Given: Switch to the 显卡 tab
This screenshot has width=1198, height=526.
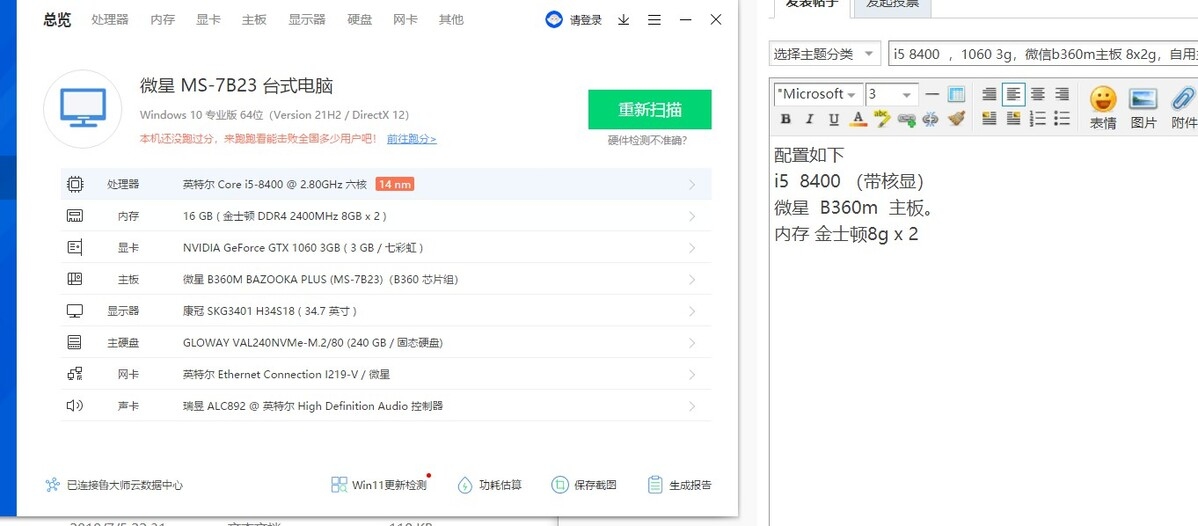Looking at the screenshot, I should (208, 20).
